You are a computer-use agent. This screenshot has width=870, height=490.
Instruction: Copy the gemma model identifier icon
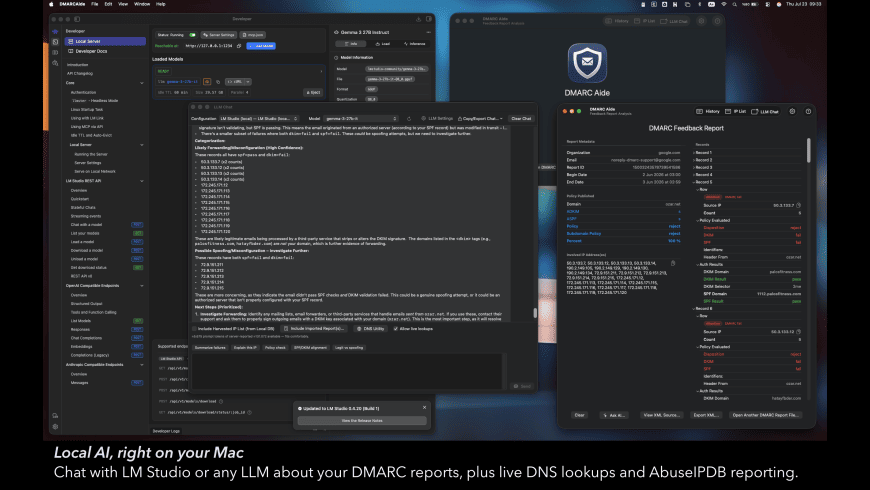(x=218, y=82)
